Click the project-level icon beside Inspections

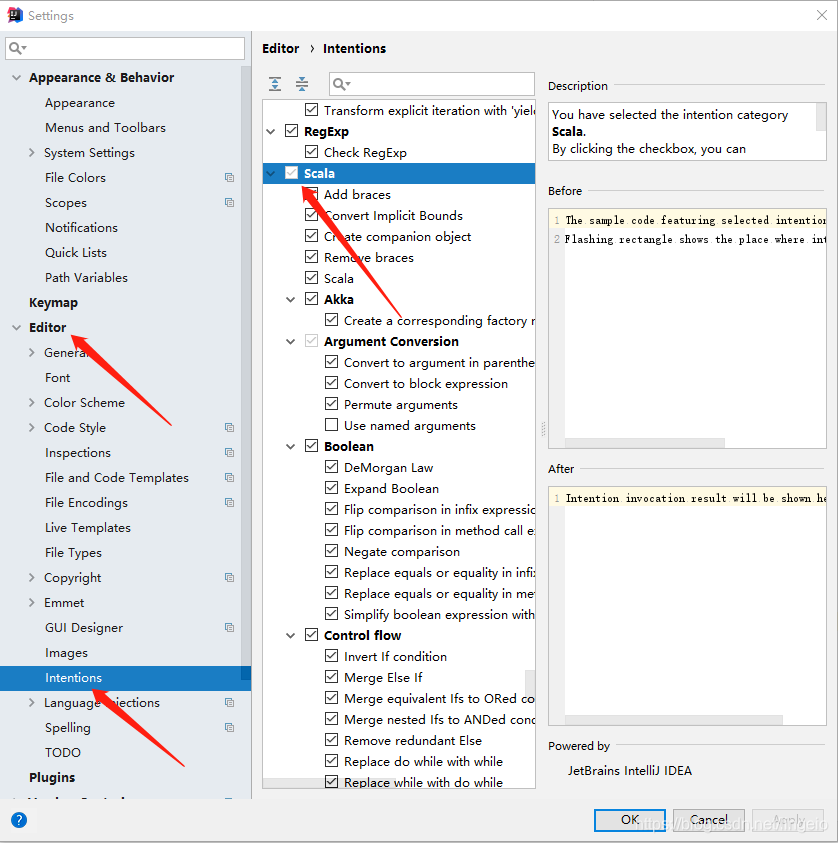coord(230,453)
